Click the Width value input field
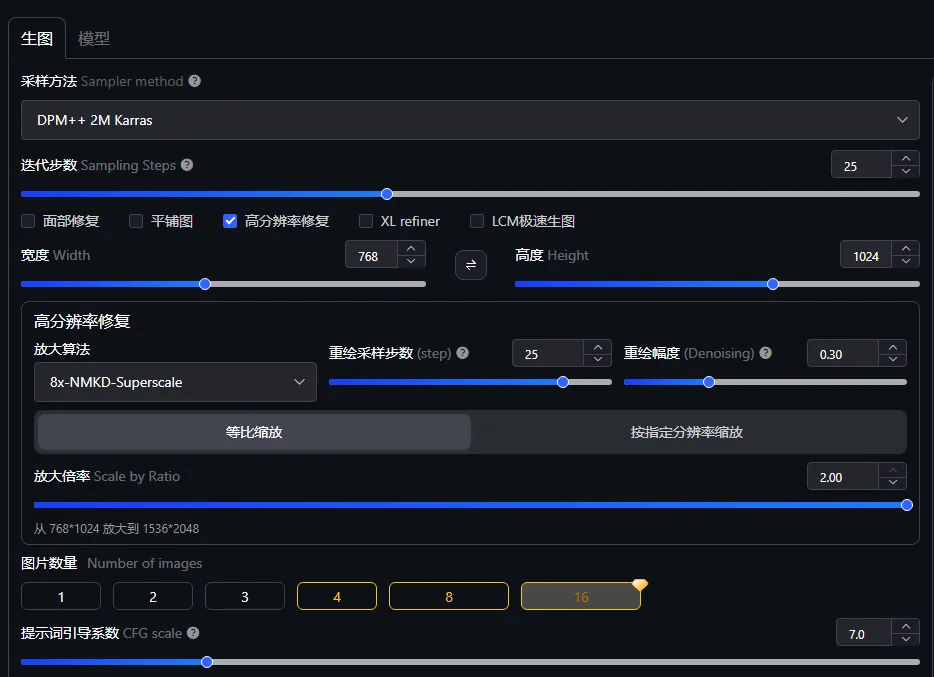This screenshot has height=677, width=934. tap(370, 256)
